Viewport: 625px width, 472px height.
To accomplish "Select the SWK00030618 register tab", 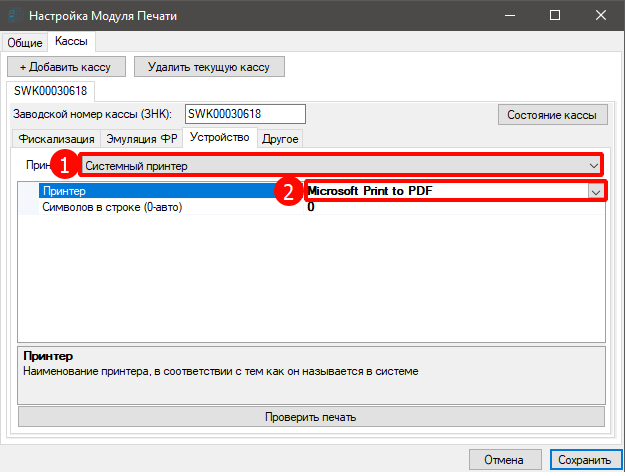I will tap(50, 91).
